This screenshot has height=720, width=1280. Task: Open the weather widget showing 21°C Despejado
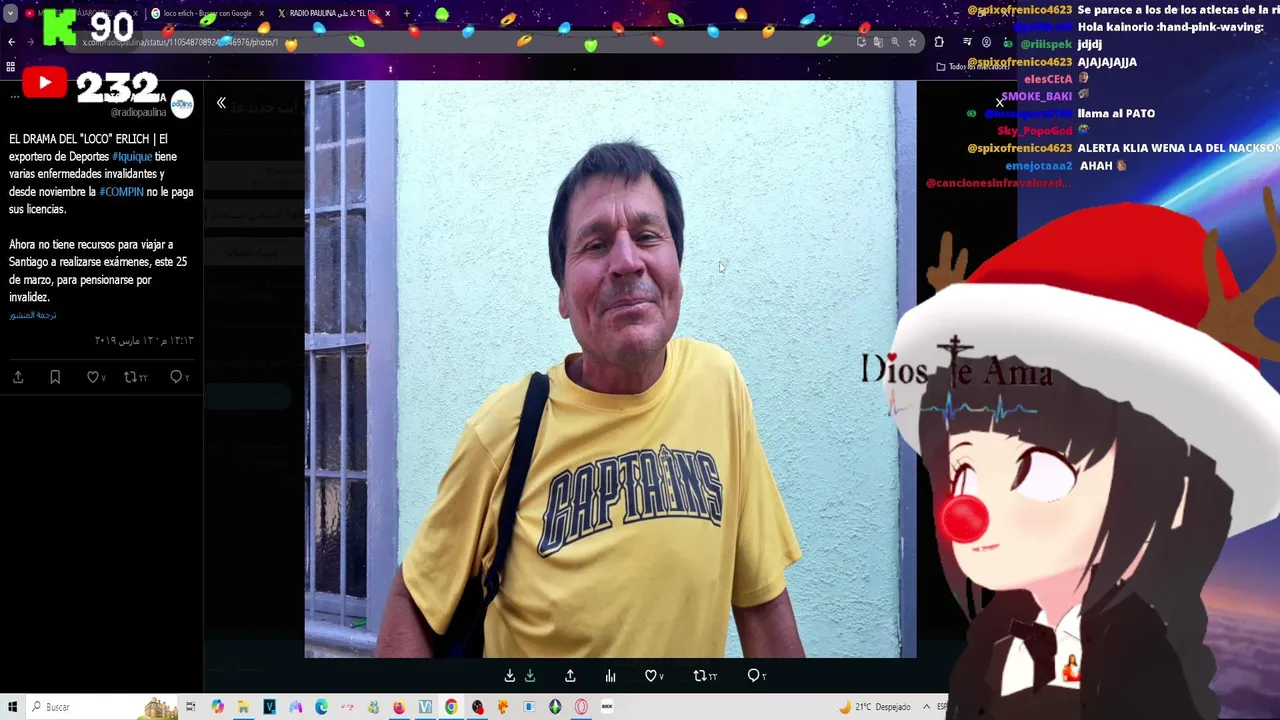coord(875,707)
